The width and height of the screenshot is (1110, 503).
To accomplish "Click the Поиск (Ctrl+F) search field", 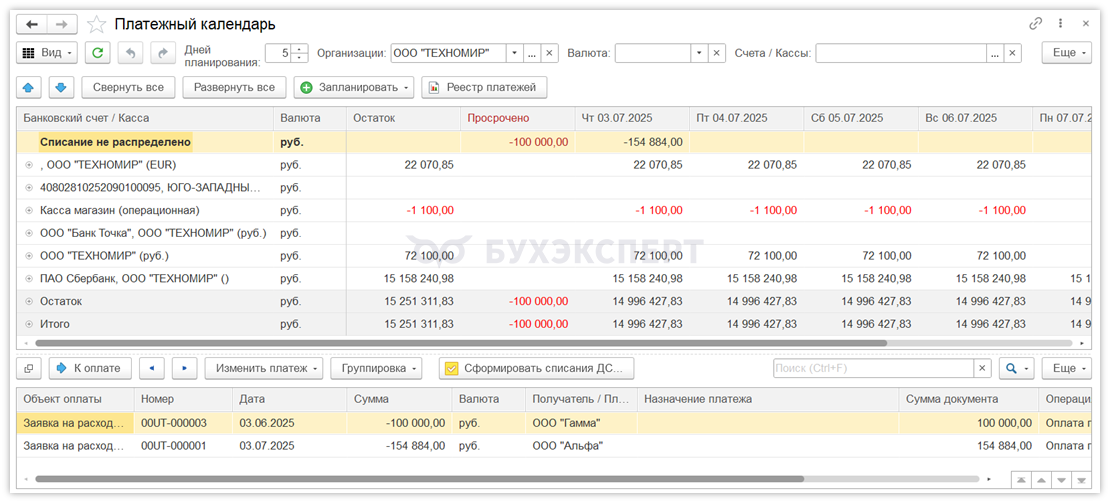I will (x=872, y=368).
